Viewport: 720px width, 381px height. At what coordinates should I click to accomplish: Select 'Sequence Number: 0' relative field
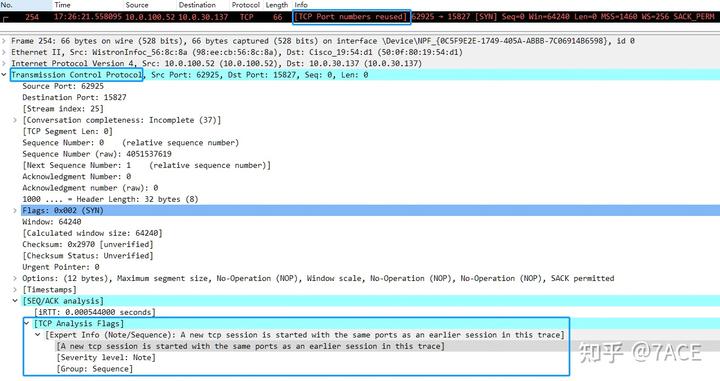(131, 143)
